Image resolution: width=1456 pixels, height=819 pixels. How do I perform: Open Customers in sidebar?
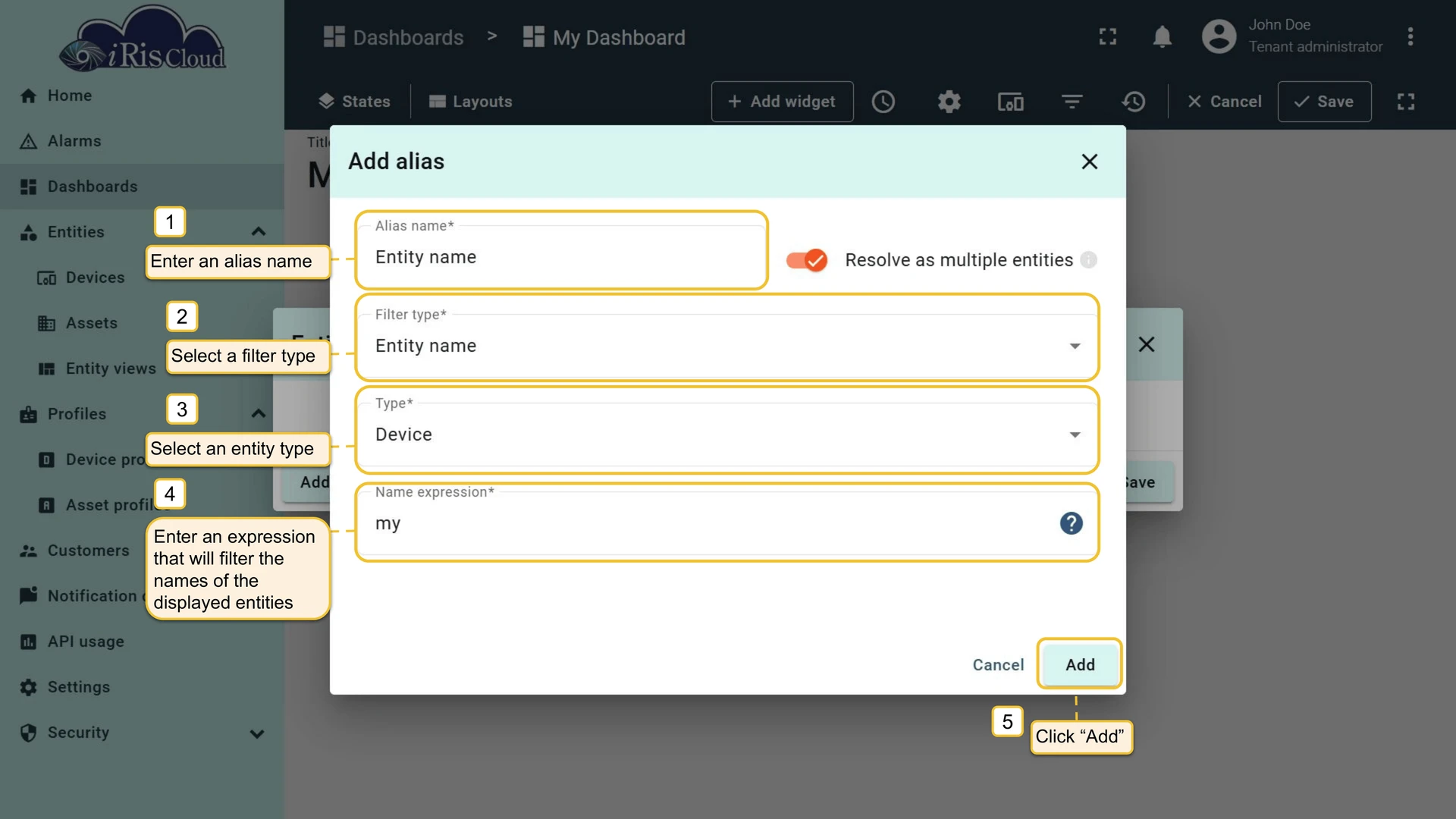[74, 551]
